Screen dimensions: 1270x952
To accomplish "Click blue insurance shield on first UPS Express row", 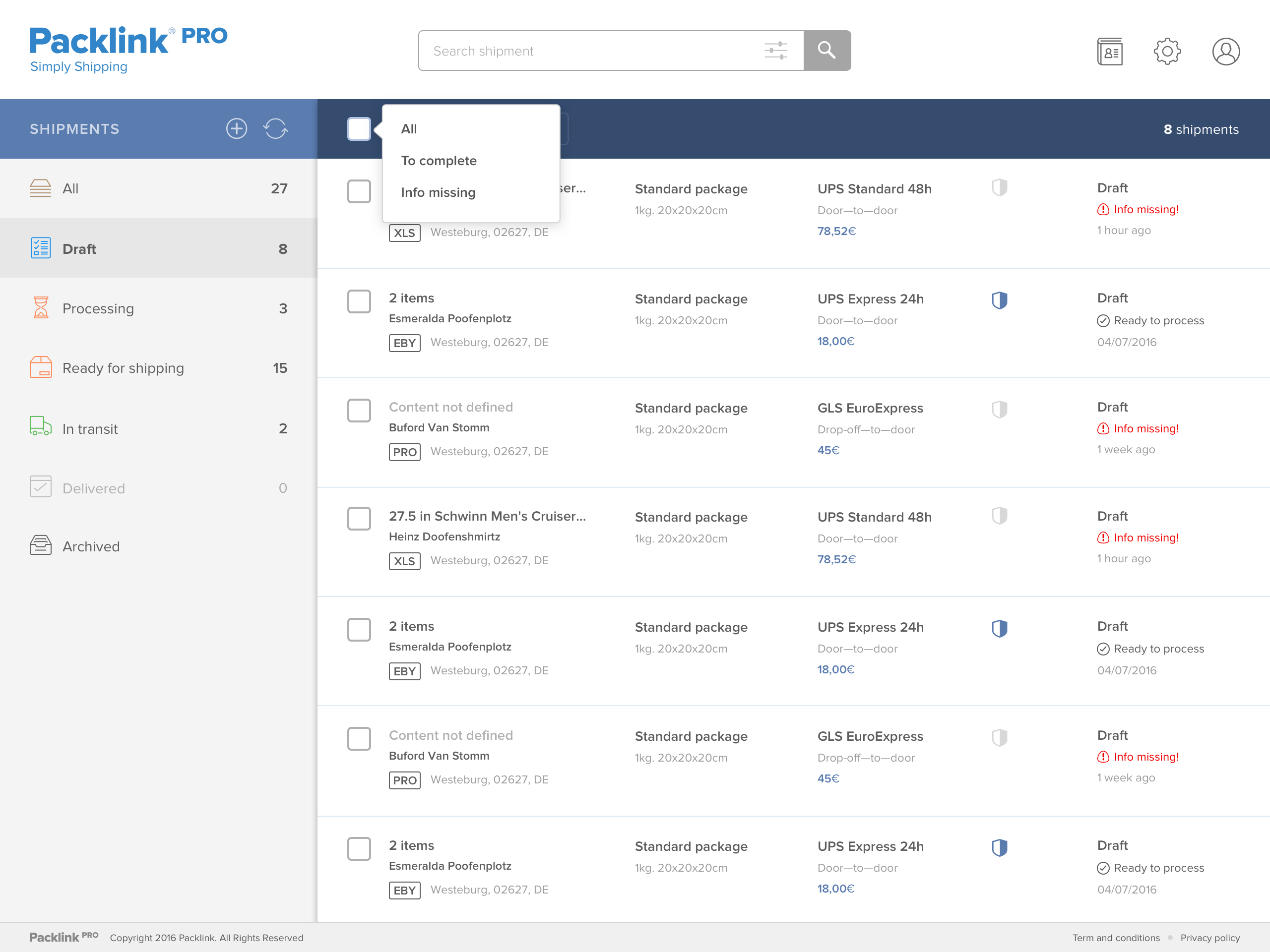I will tap(999, 300).
